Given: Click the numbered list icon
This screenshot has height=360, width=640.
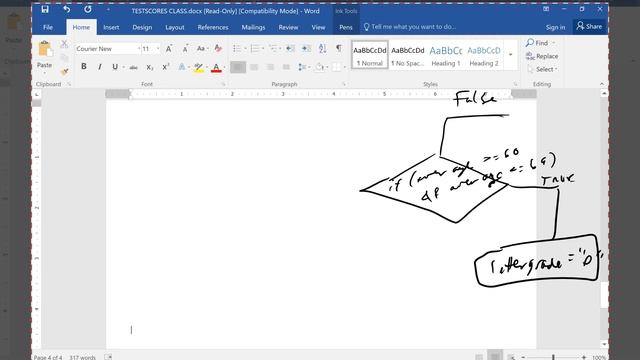Looking at the screenshot, I should point(255,49).
